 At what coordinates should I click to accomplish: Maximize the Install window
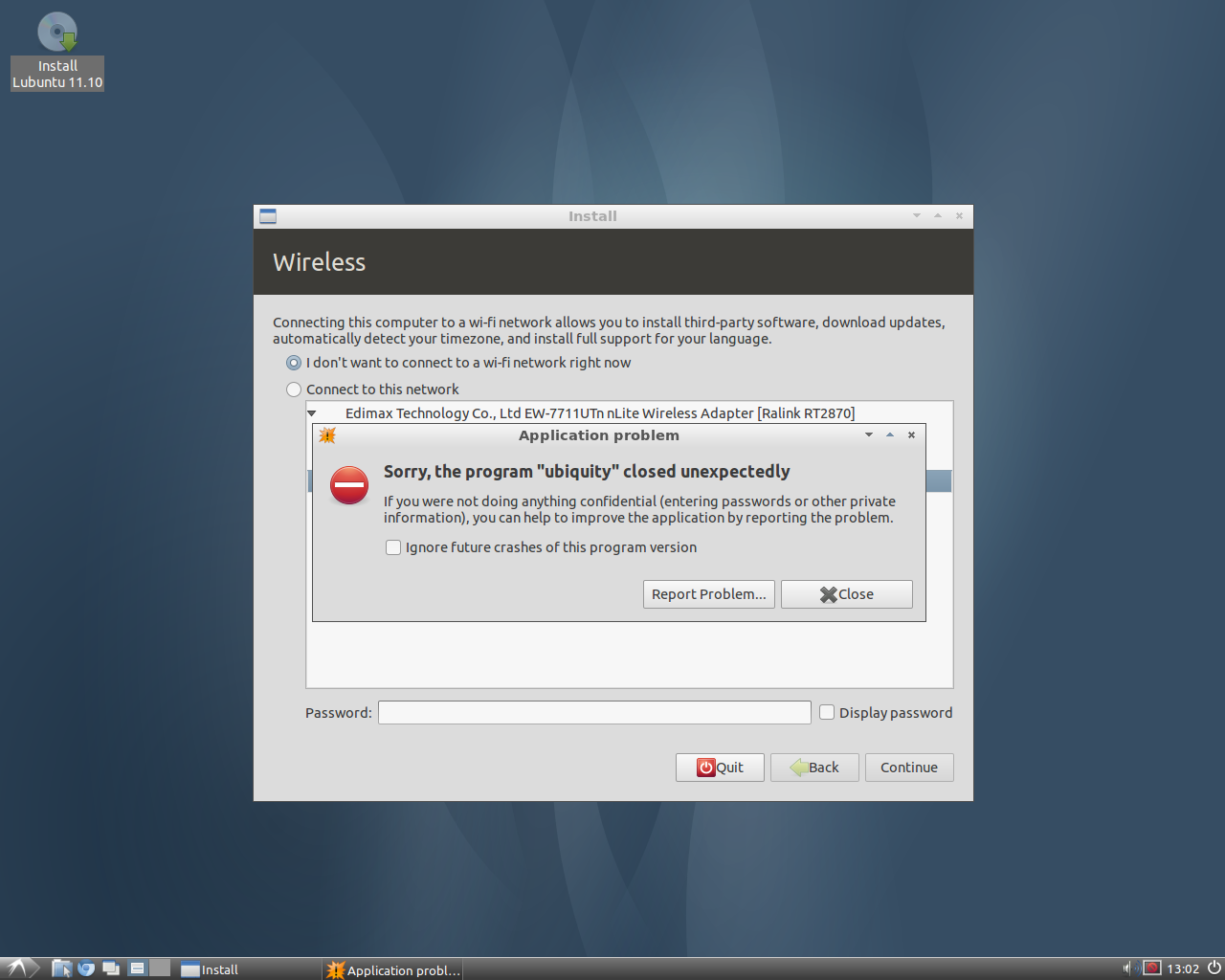click(x=938, y=216)
